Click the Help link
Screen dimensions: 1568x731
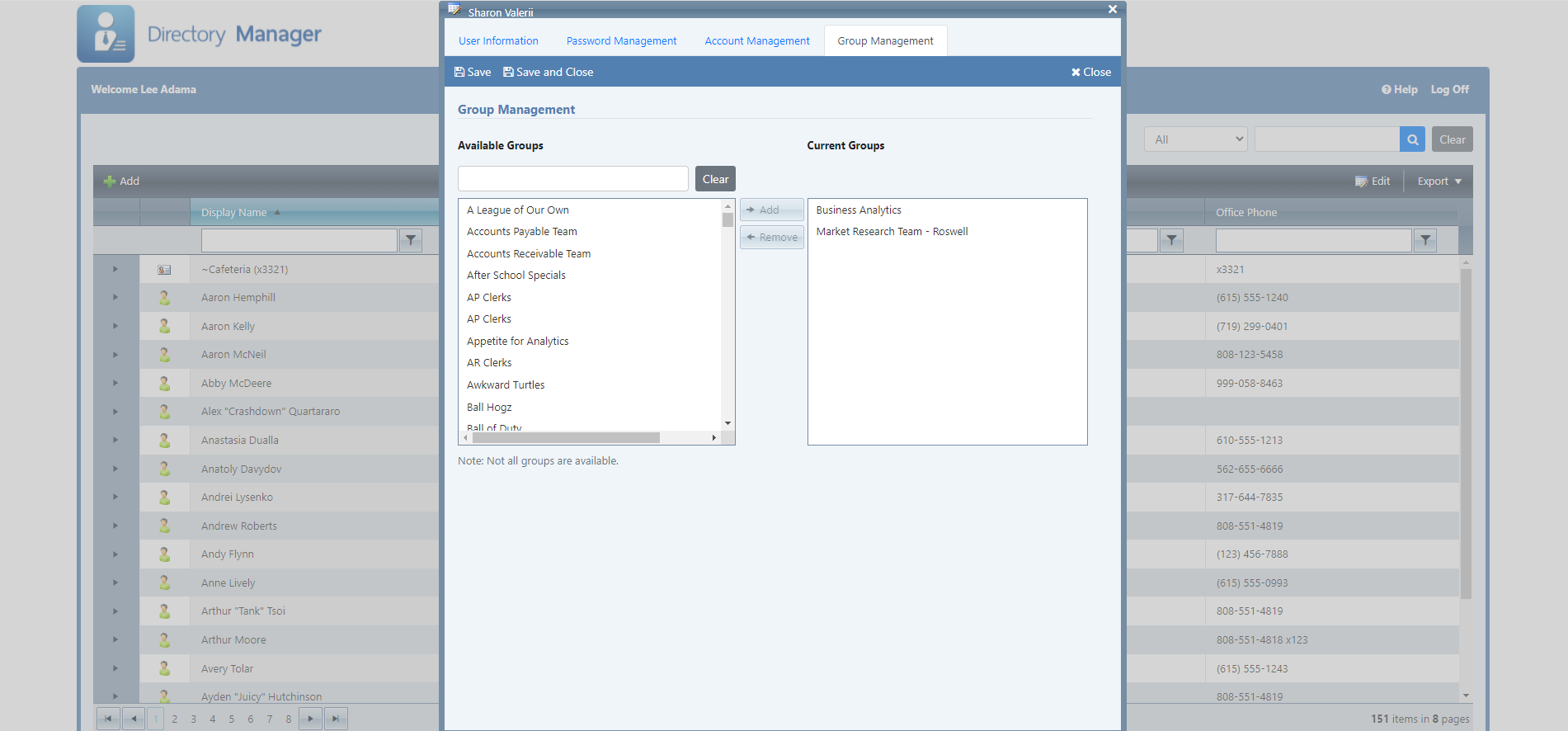1400,89
